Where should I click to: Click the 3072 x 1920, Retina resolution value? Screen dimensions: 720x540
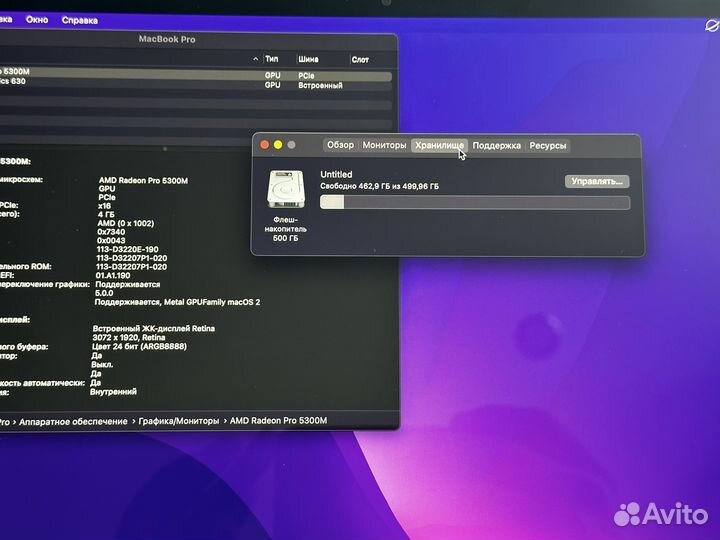click(129, 338)
